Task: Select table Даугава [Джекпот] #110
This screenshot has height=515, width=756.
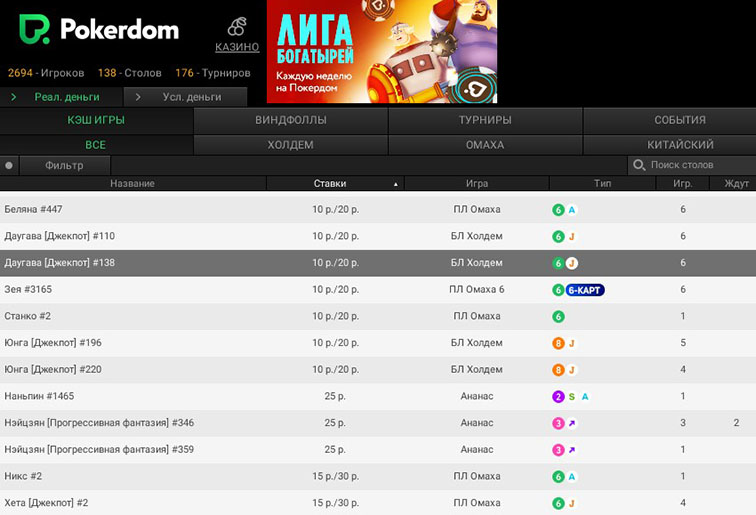Action: click(x=378, y=236)
